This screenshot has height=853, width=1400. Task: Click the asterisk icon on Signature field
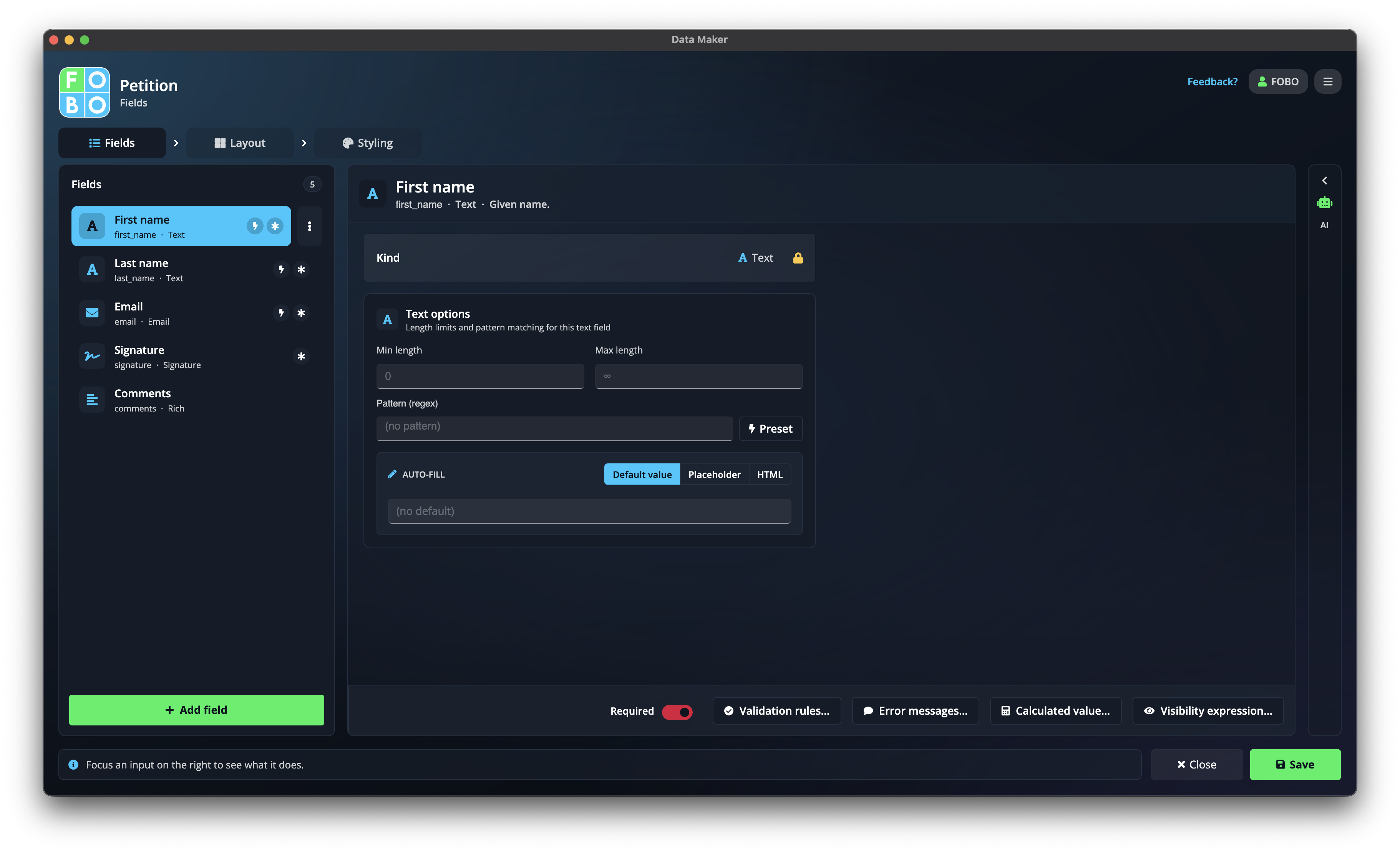click(x=301, y=356)
